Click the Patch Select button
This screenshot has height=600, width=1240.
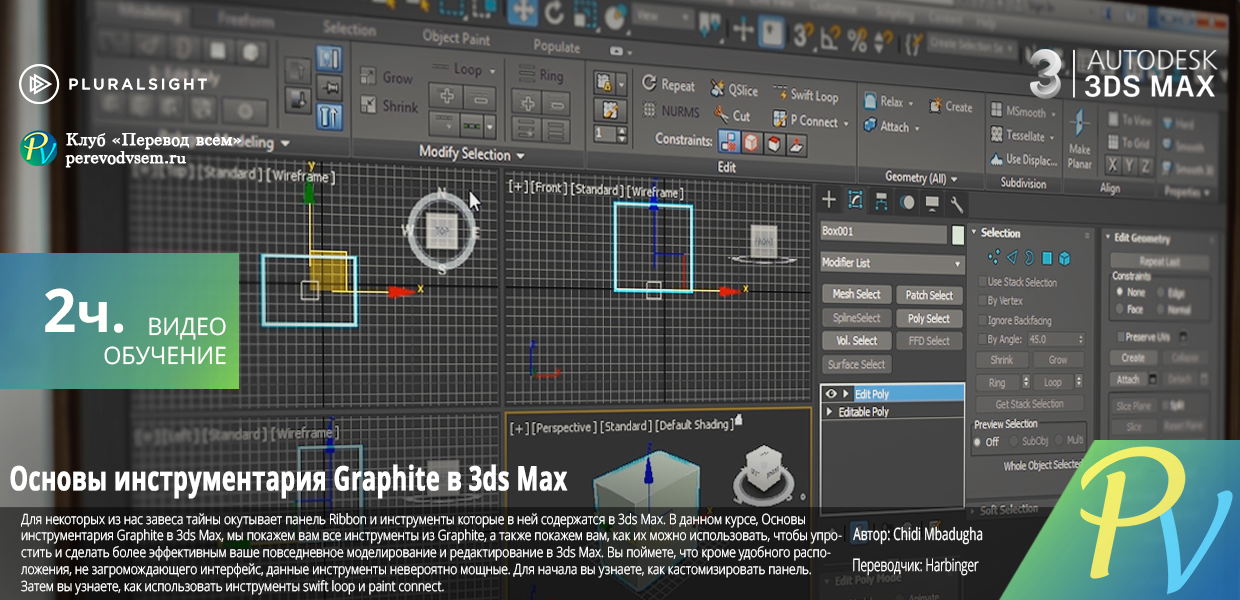click(929, 295)
